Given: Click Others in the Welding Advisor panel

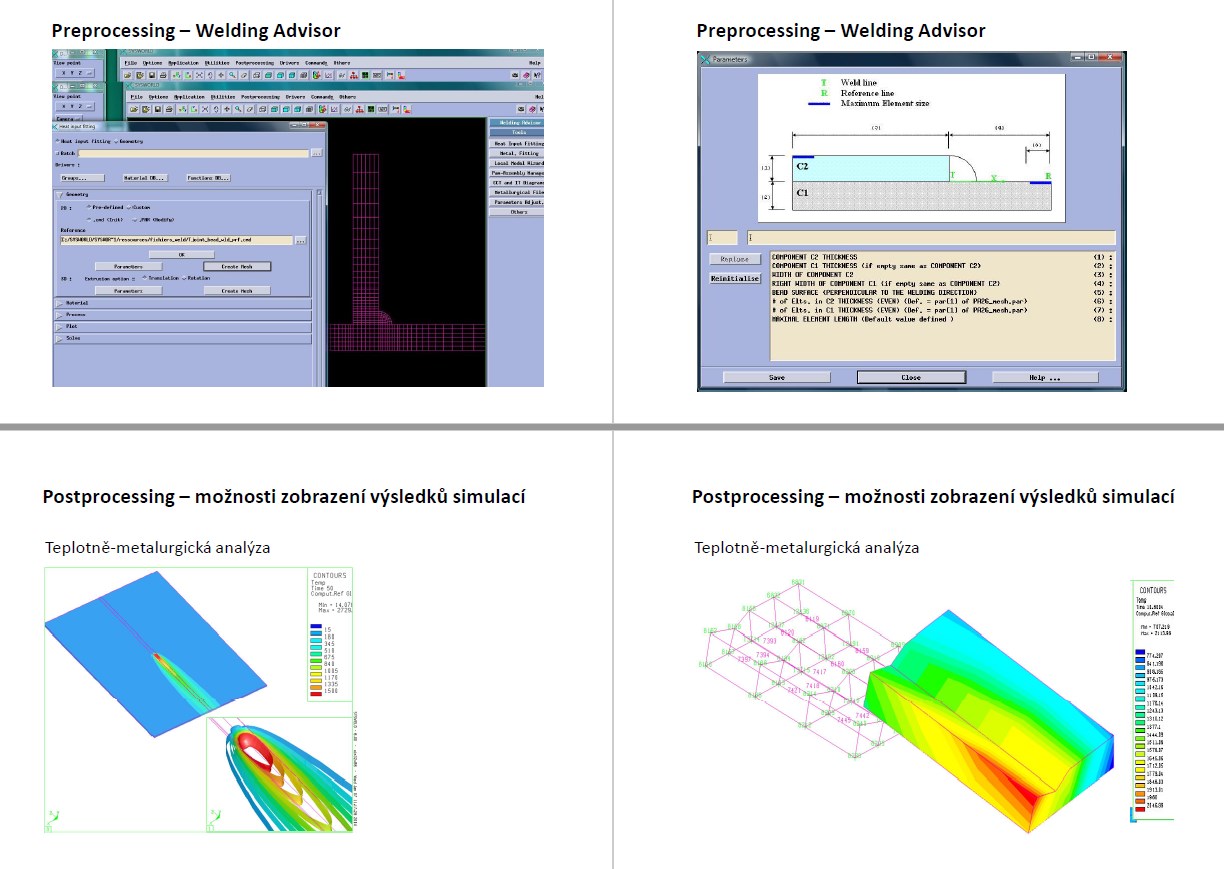Looking at the screenshot, I should point(517,212).
